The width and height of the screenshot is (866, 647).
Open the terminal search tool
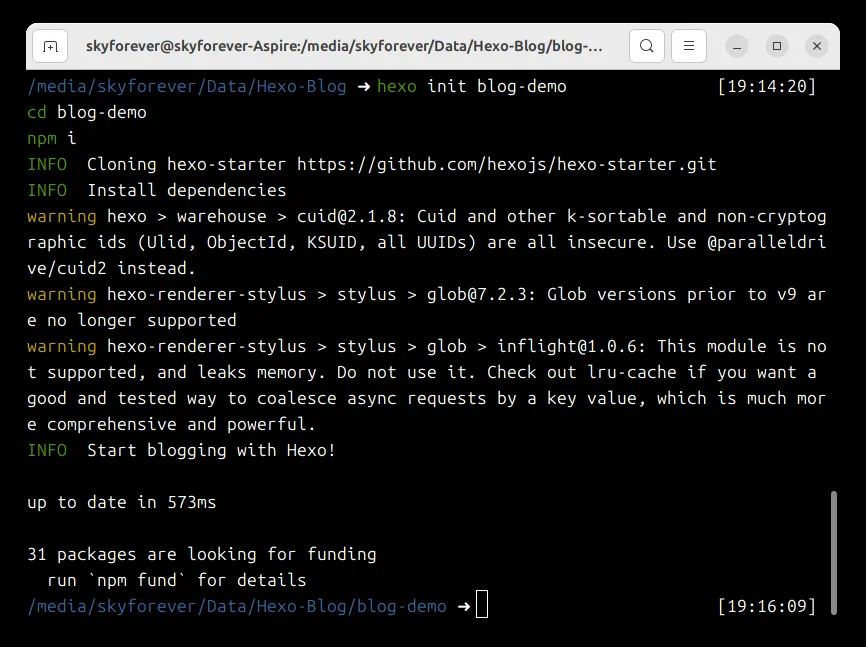(647, 46)
